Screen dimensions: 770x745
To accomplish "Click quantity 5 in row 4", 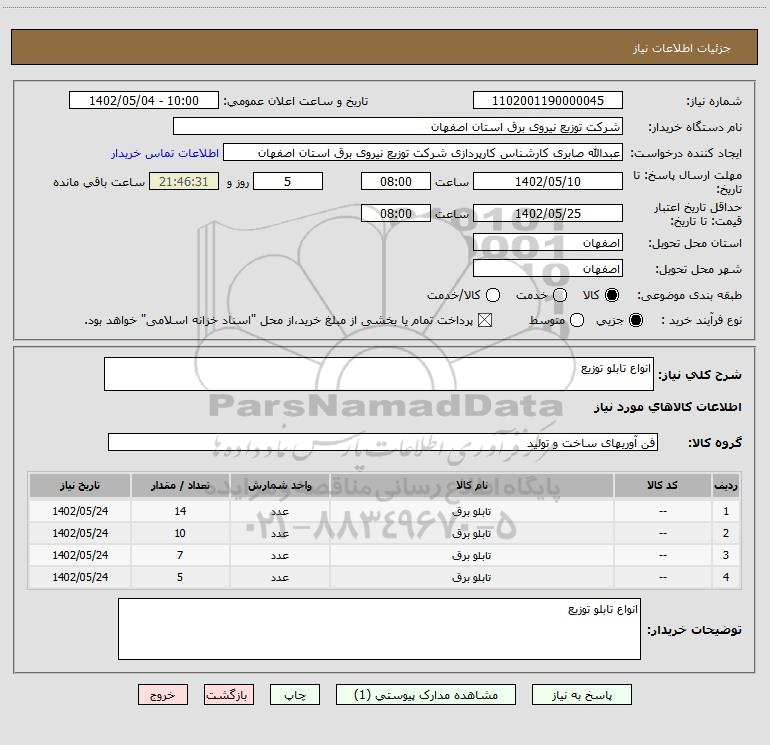I will pos(180,578).
